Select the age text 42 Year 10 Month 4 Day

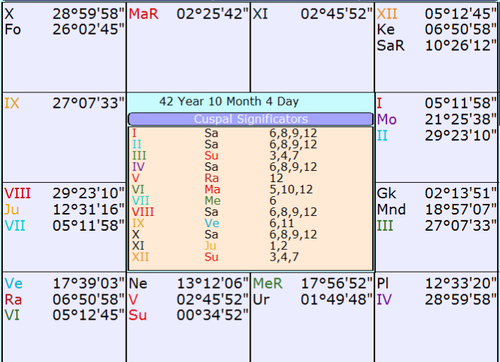coord(229,101)
